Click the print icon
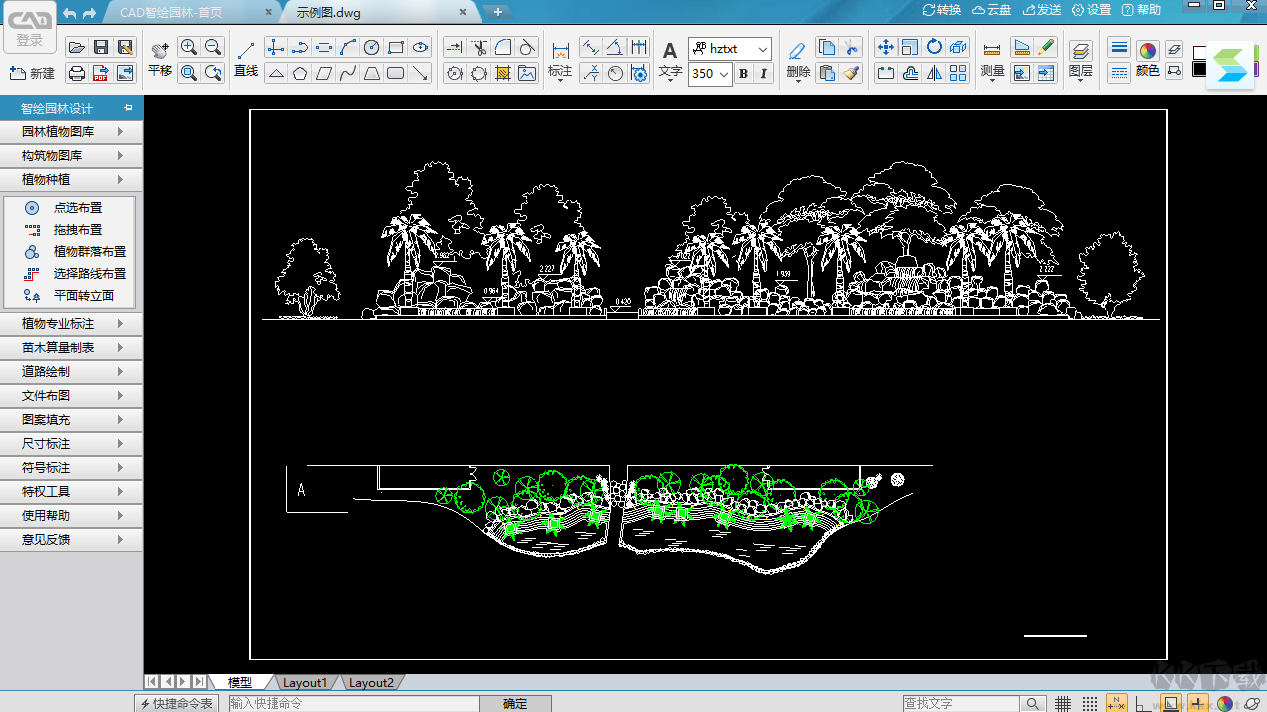 click(77, 73)
